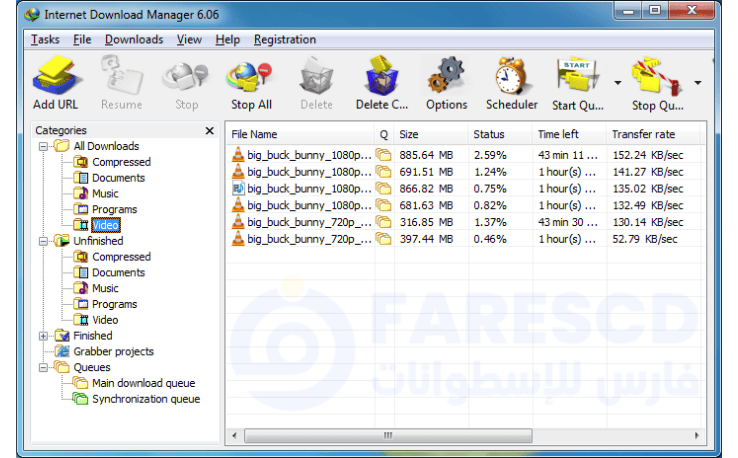This screenshot has height=458, width=738.
Task: Collapse the All Downloads tree node
Action: 43,146
